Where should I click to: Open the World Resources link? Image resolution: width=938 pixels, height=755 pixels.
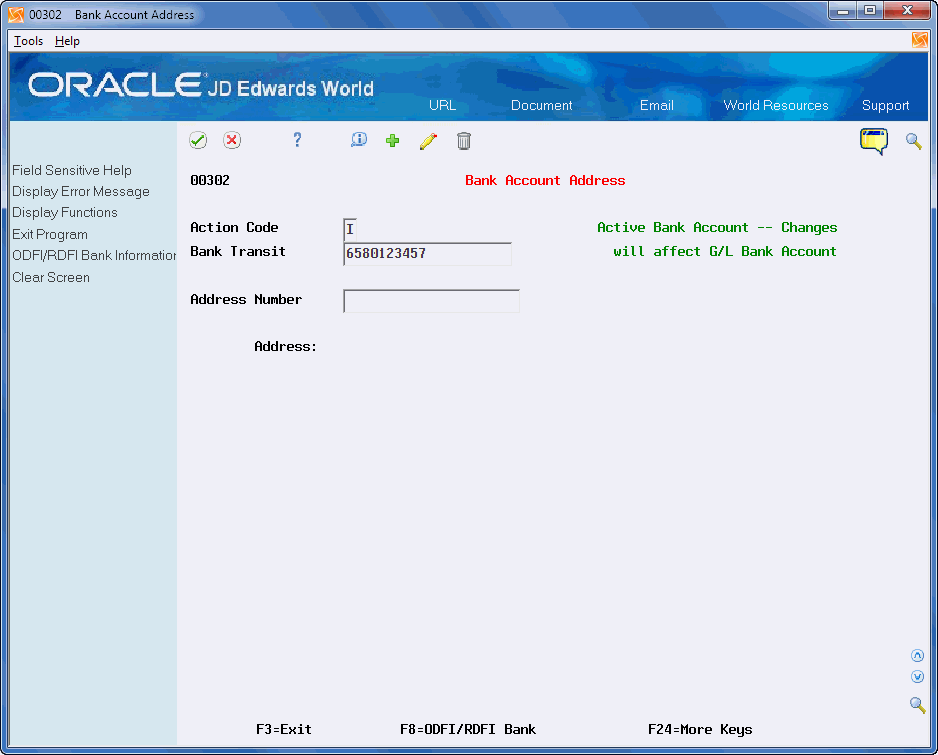[776, 105]
